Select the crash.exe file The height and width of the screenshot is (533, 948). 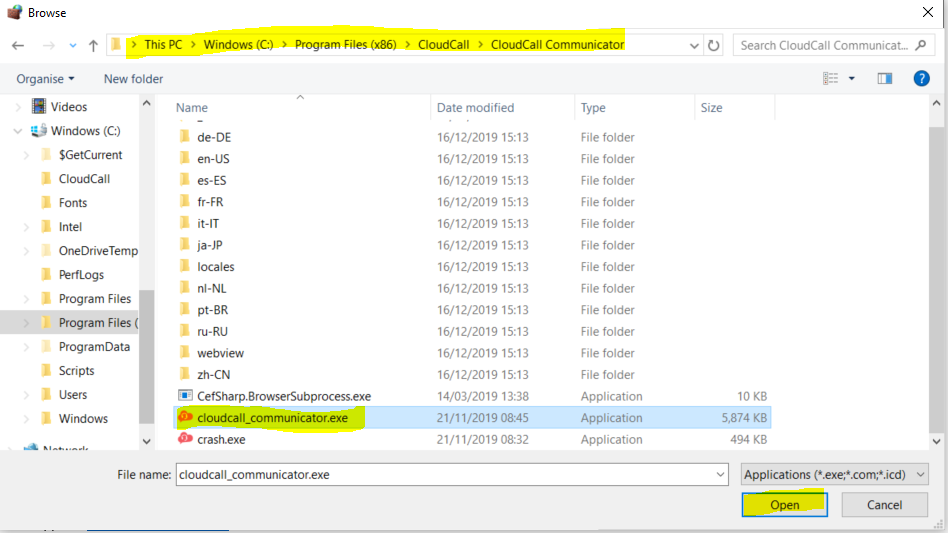click(x=221, y=440)
